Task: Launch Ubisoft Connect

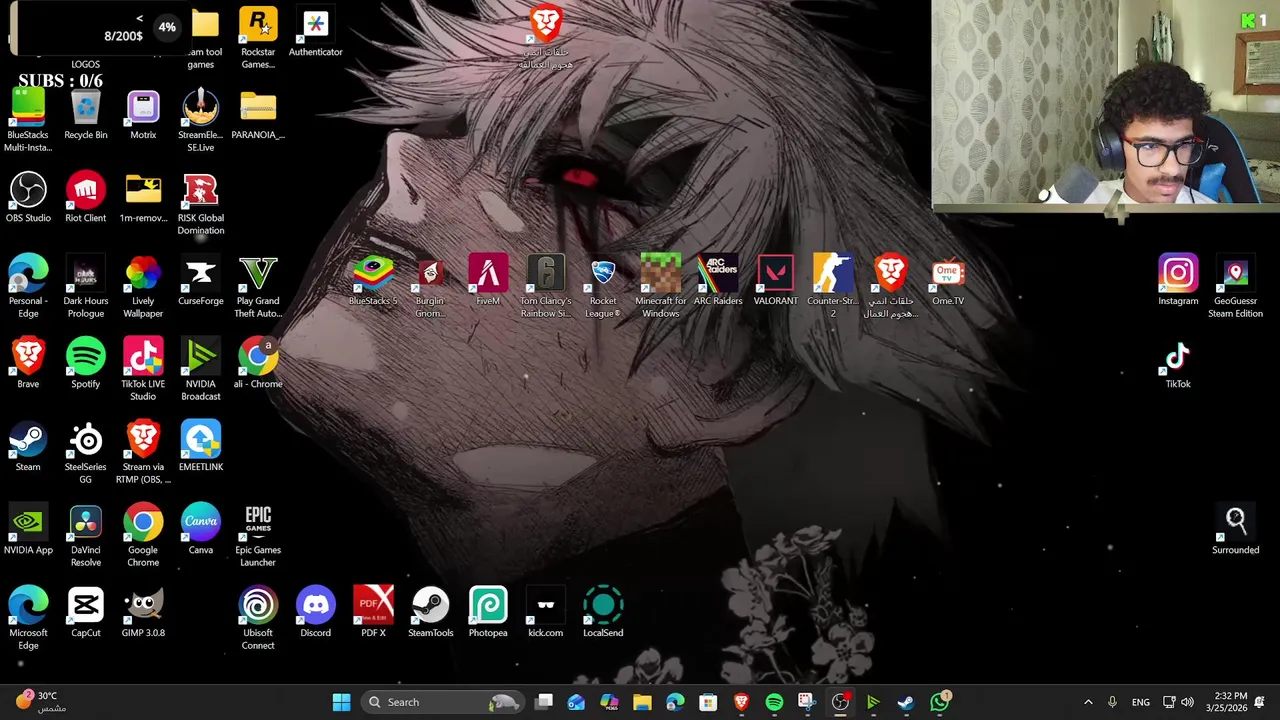Action: [258, 618]
